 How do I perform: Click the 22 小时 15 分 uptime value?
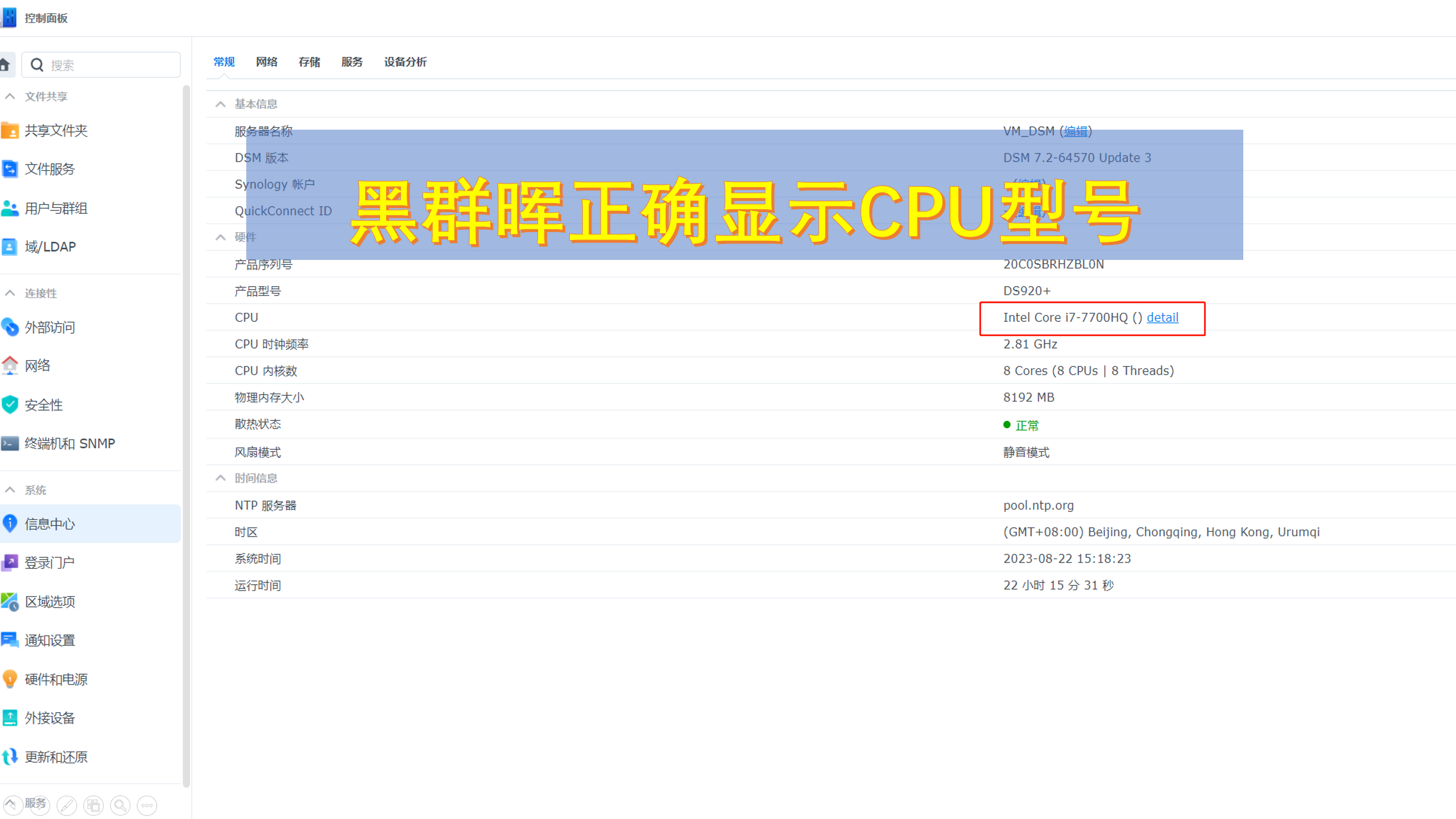pos(1058,585)
